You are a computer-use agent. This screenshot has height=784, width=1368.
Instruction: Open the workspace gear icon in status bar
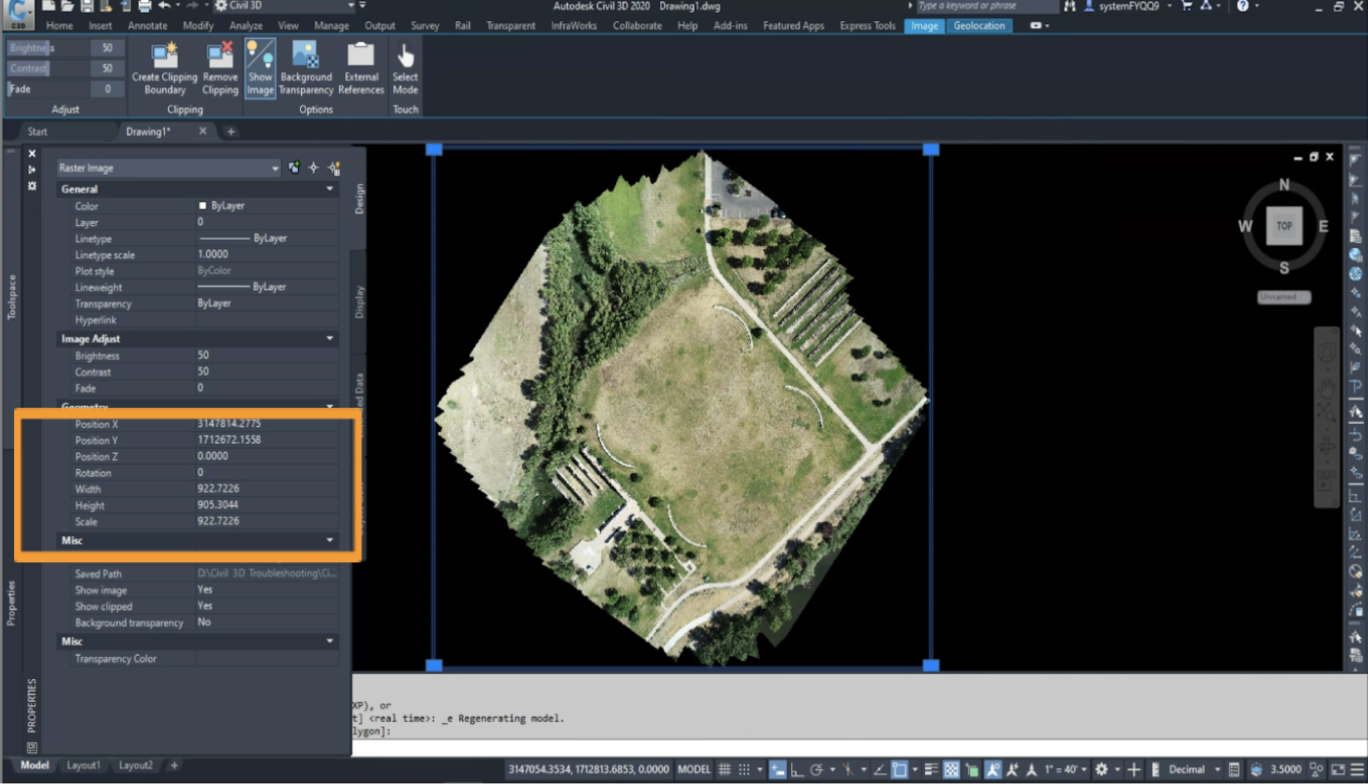(1101, 769)
